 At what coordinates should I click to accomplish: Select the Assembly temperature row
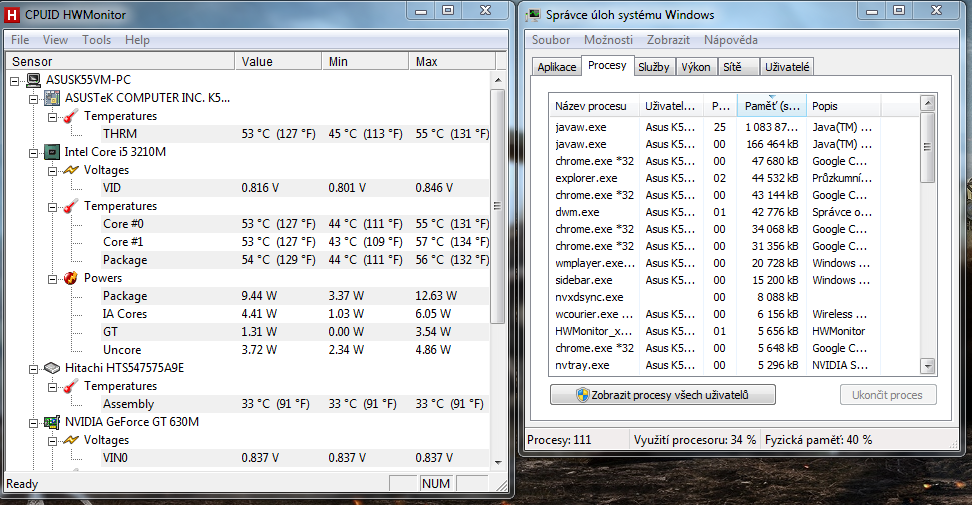pos(296,404)
